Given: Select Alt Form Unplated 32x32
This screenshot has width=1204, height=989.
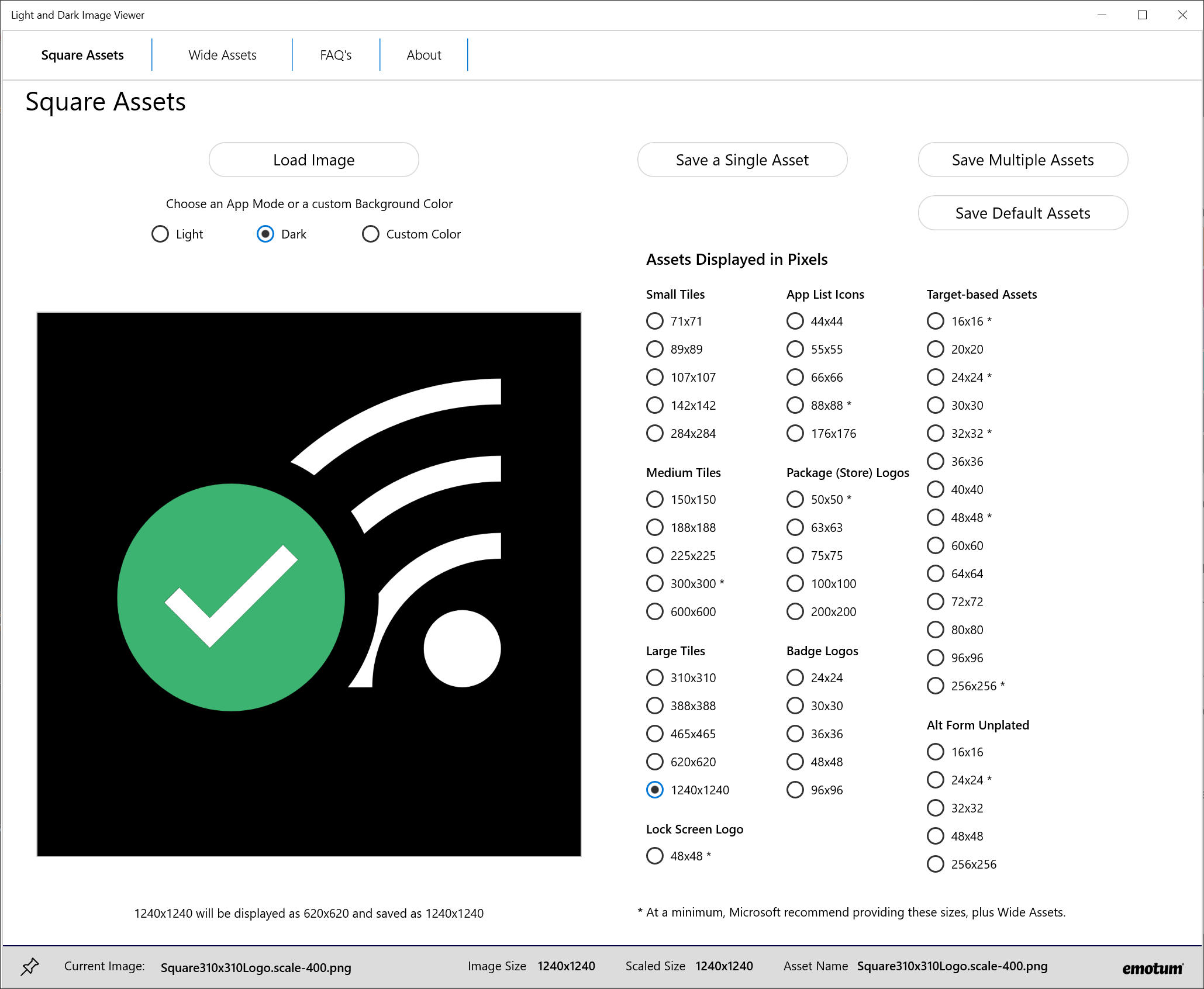Looking at the screenshot, I should pos(955,808).
